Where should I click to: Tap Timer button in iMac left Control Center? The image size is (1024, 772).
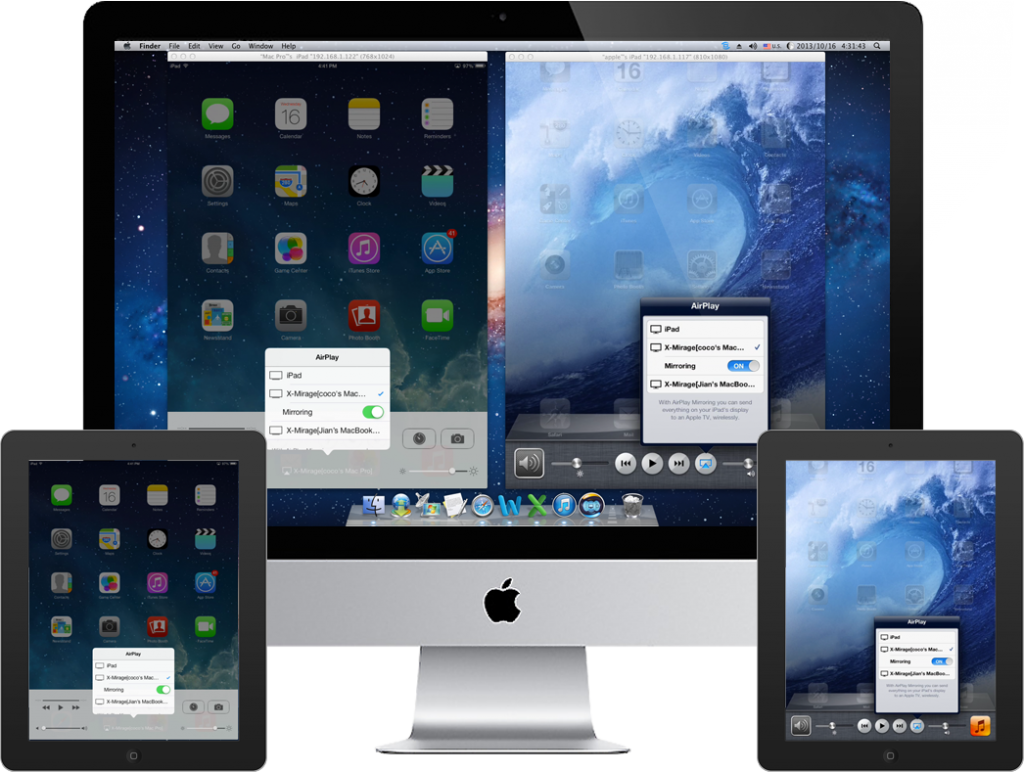click(x=419, y=439)
